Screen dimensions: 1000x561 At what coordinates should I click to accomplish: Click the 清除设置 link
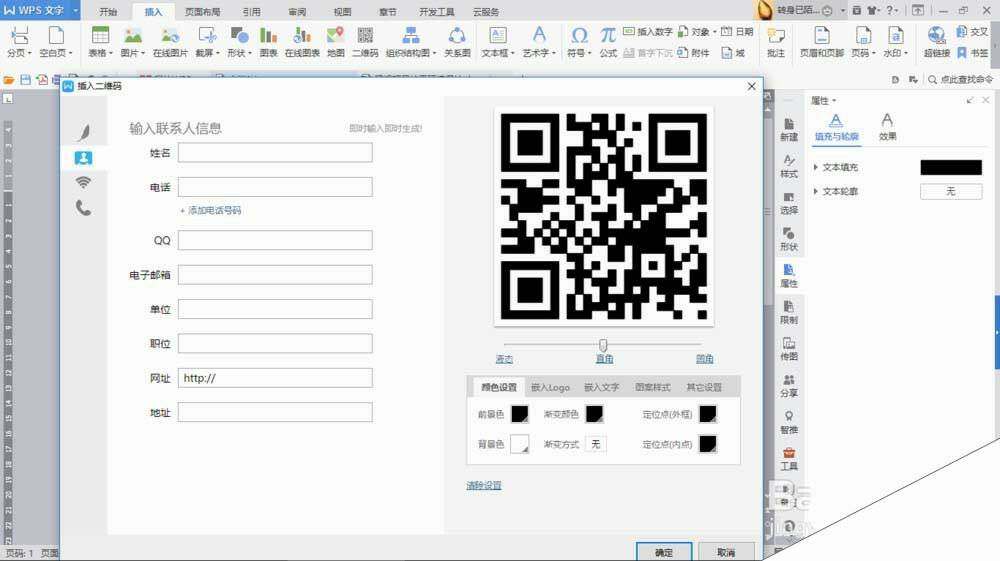point(483,486)
